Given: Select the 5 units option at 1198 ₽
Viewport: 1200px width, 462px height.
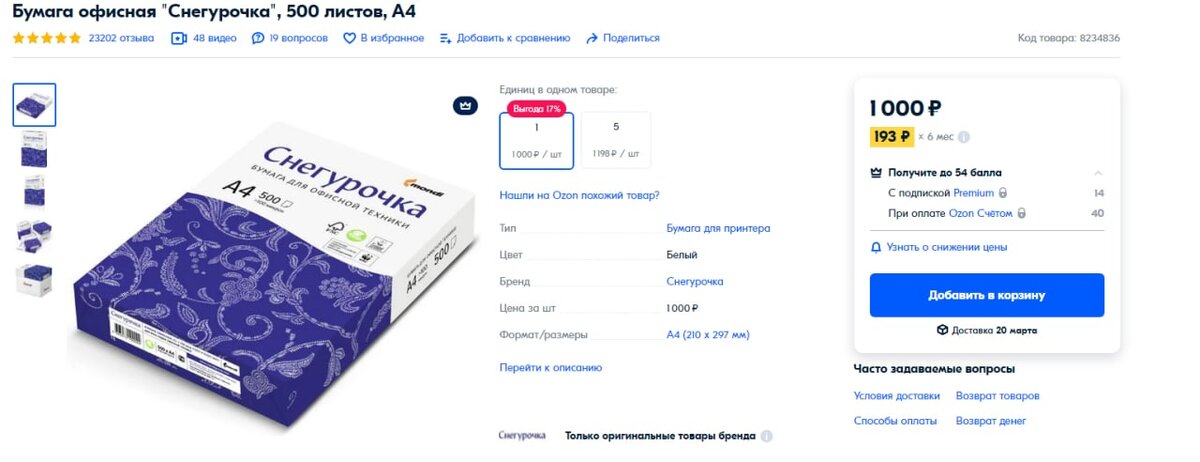Looking at the screenshot, I should pyautogui.click(x=616, y=140).
